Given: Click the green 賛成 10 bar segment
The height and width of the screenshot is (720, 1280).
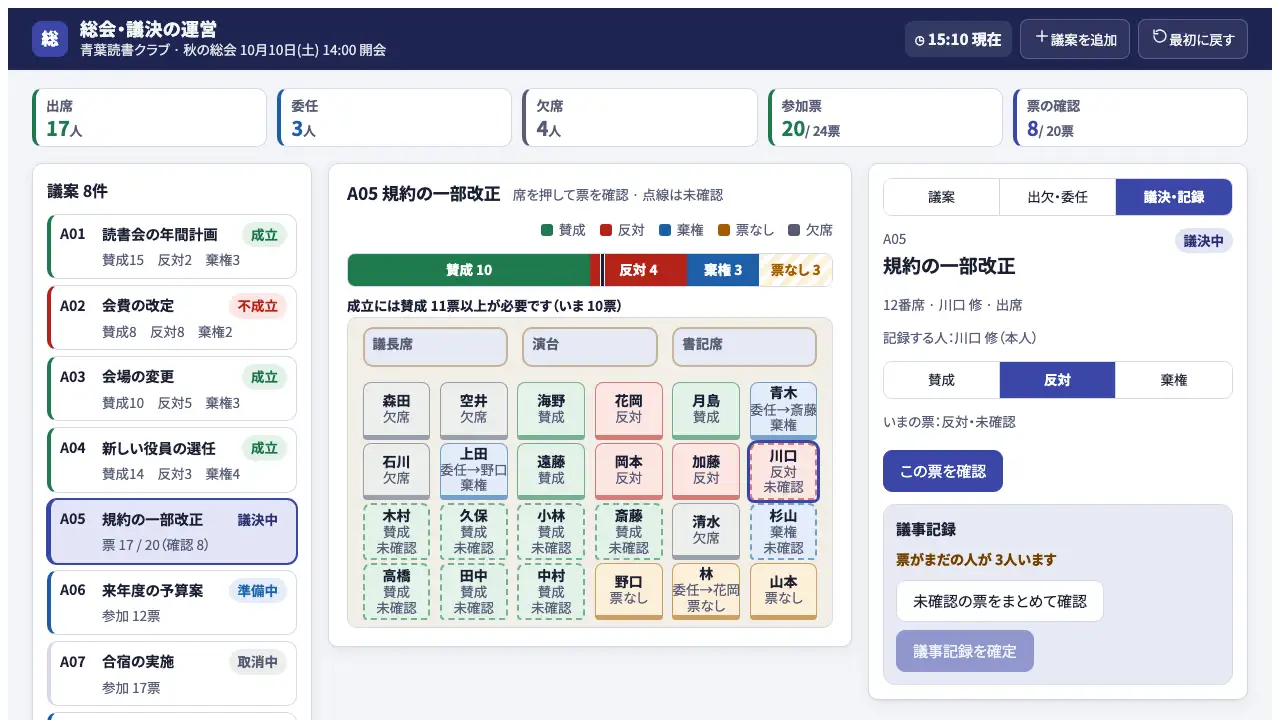Looking at the screenshot, I should (469, 270).
